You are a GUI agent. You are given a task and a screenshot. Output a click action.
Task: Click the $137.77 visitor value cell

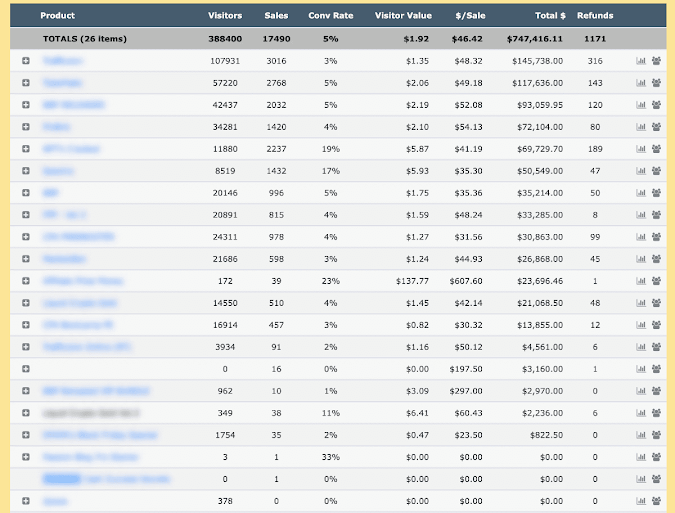tap(412, 281)
